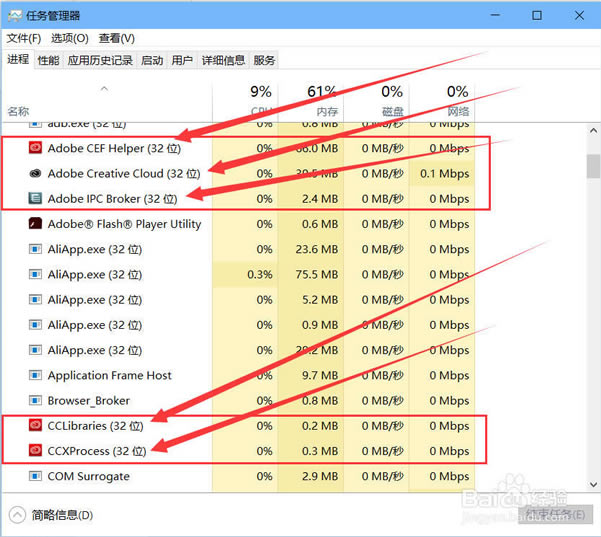This screenshot has width=601, height=537.
Task: Switch to the 进程 tab
Action: coord(18,59)
